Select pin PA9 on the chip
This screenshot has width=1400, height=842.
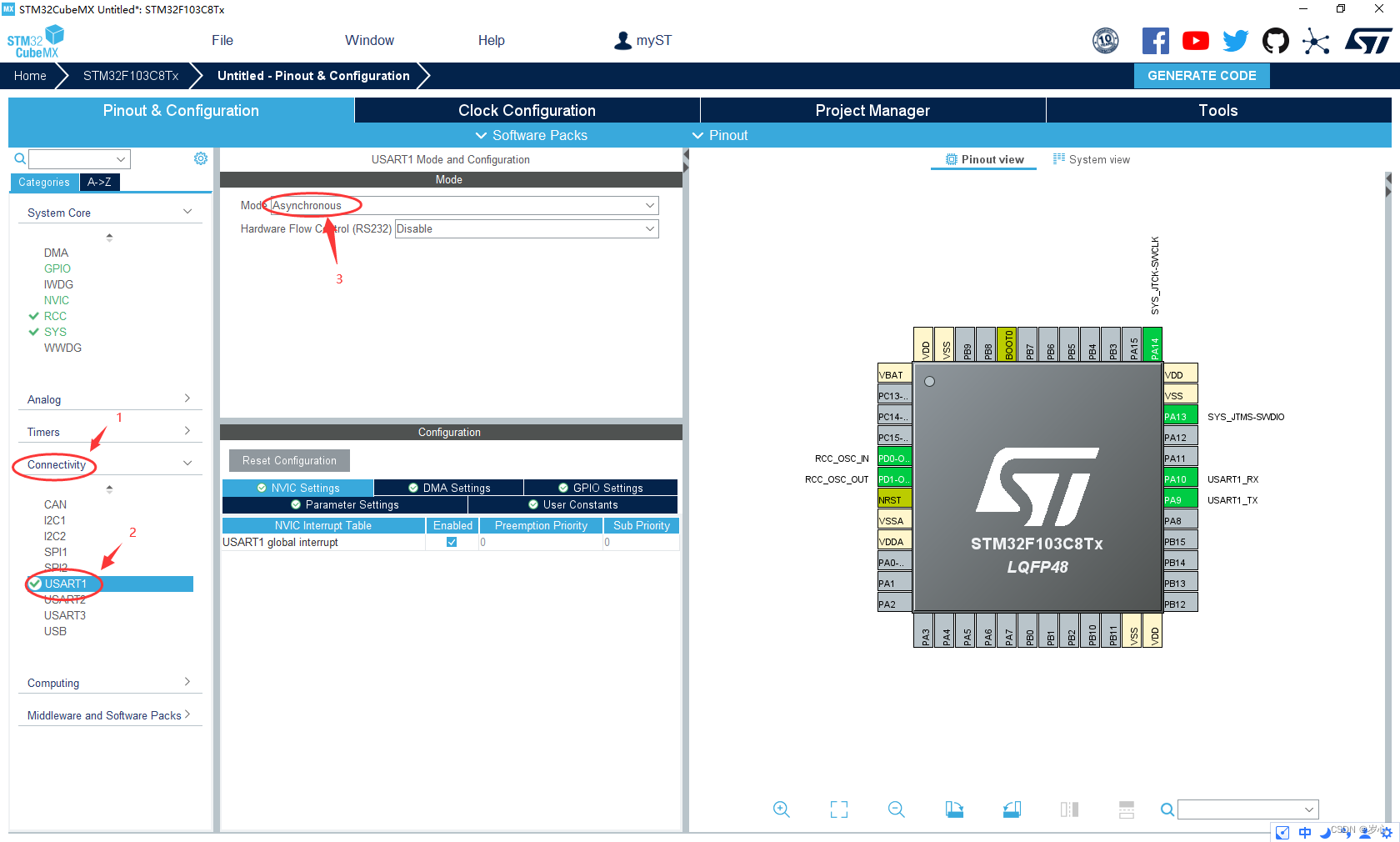pos(1180,499)
